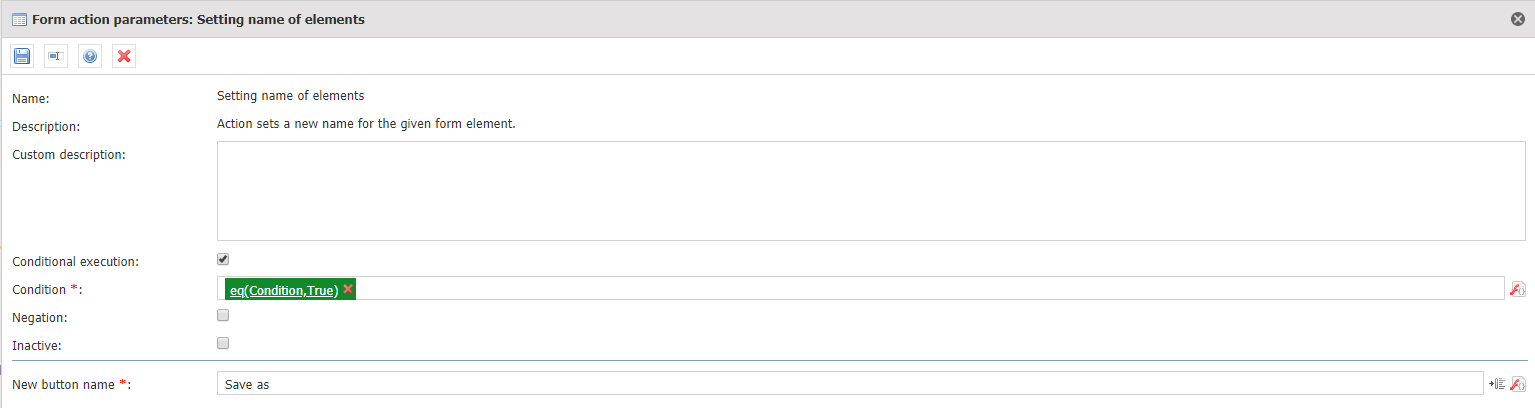
Task: Click the insert variable icon beside New button name
Action: (1497, 384)
